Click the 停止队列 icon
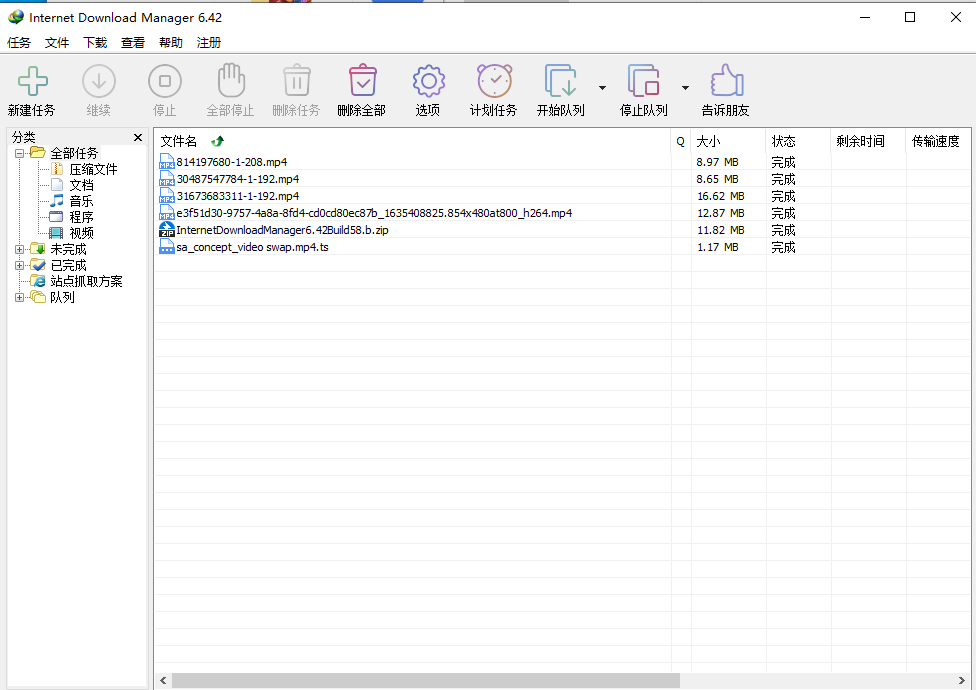Image resolution: width=976 pixels, height=690 pixels. tap(643, 80)
